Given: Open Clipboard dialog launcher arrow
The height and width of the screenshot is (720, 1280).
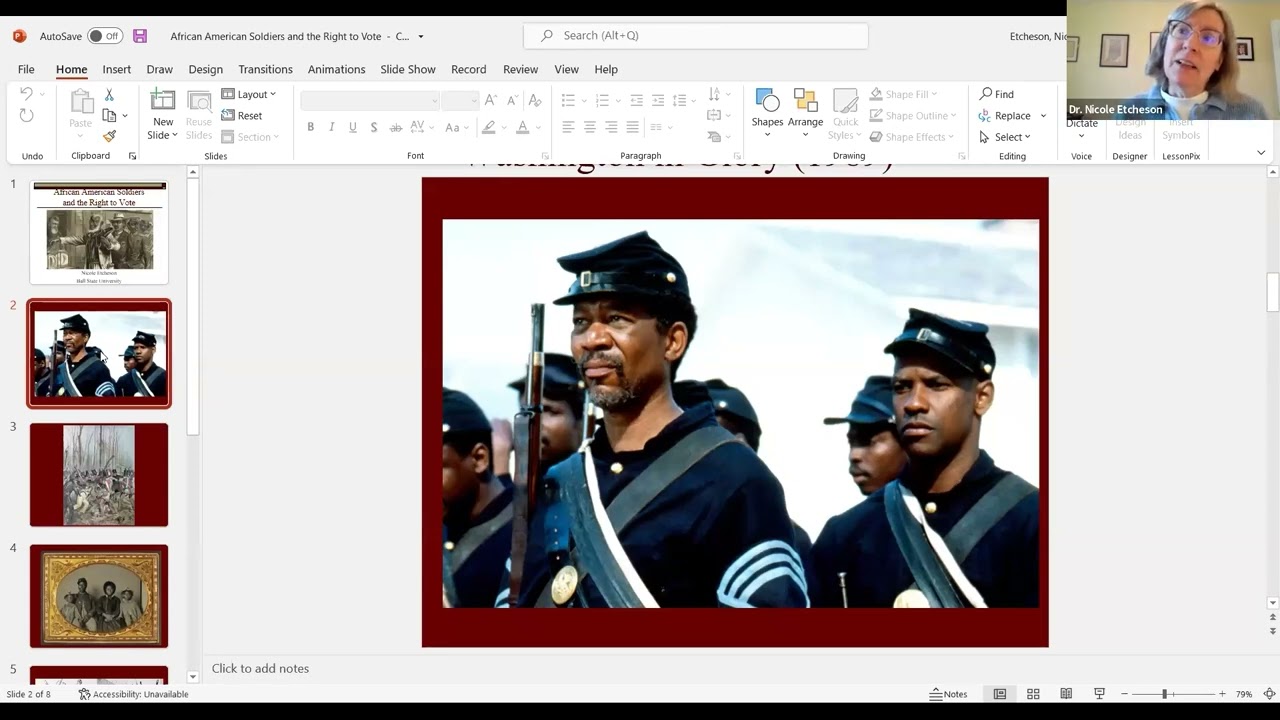Looking at the screenshot, I should (x=132, y=156).
